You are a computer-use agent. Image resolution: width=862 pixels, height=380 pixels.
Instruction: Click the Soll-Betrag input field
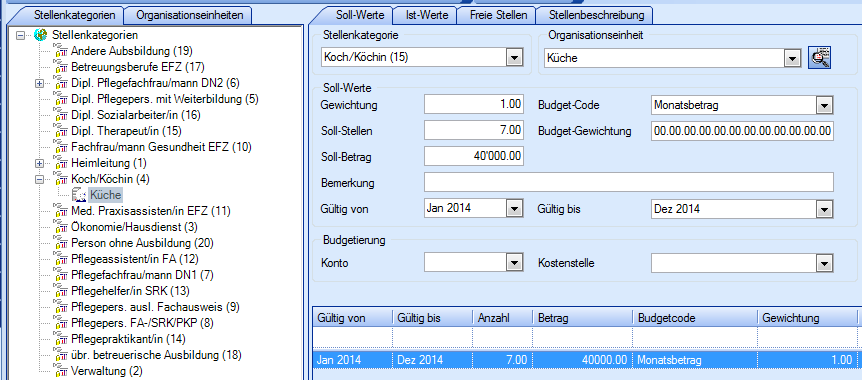(474, 157)
